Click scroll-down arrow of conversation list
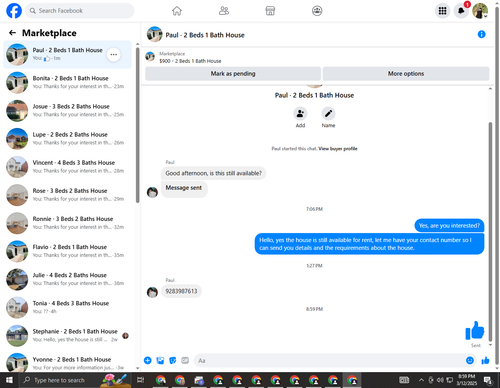Viewport: 500px width, 388px height. (x=138, y=368)
